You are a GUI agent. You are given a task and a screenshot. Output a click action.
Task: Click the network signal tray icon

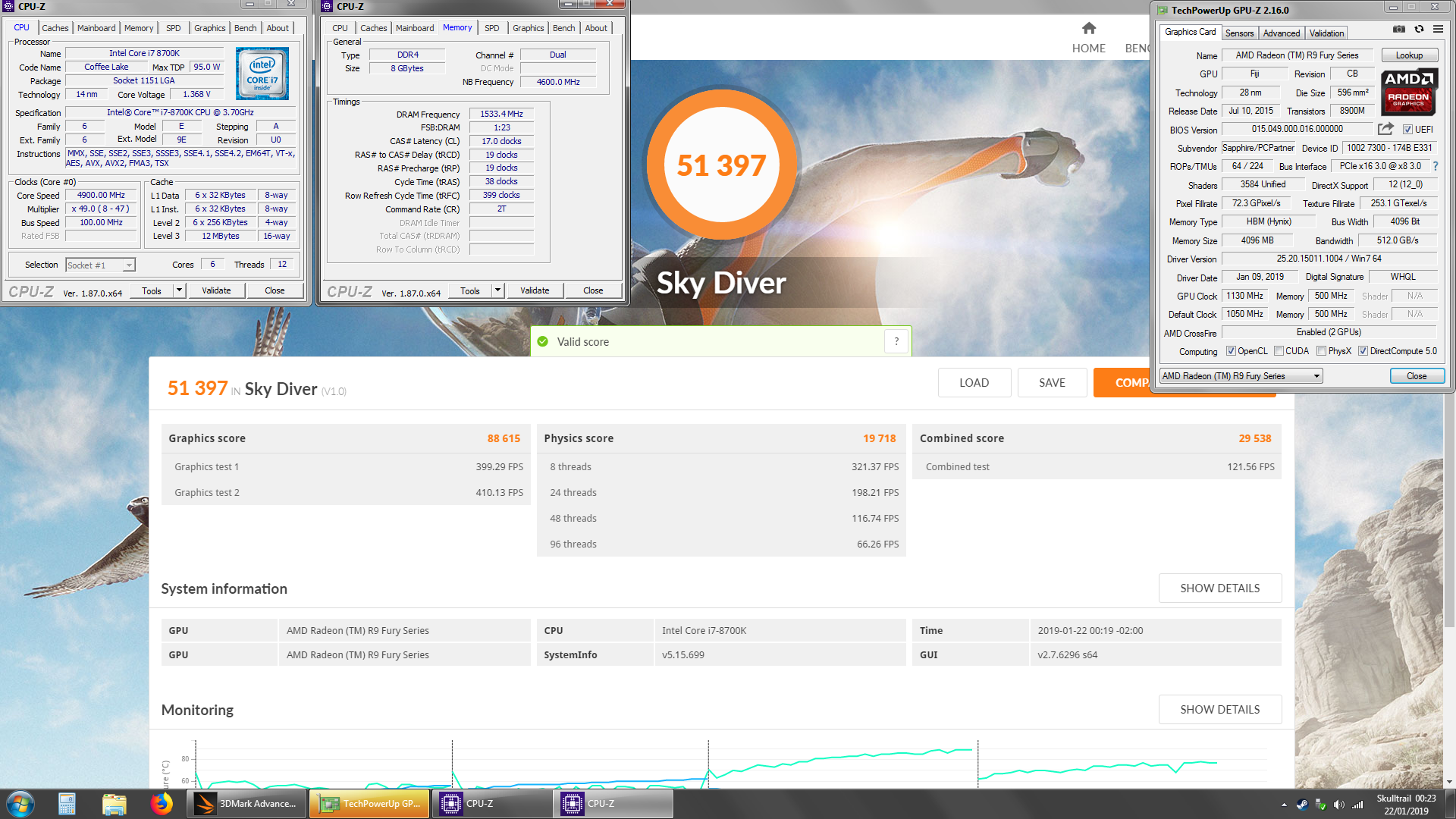pyautogui.click(x=1357, y=805)
